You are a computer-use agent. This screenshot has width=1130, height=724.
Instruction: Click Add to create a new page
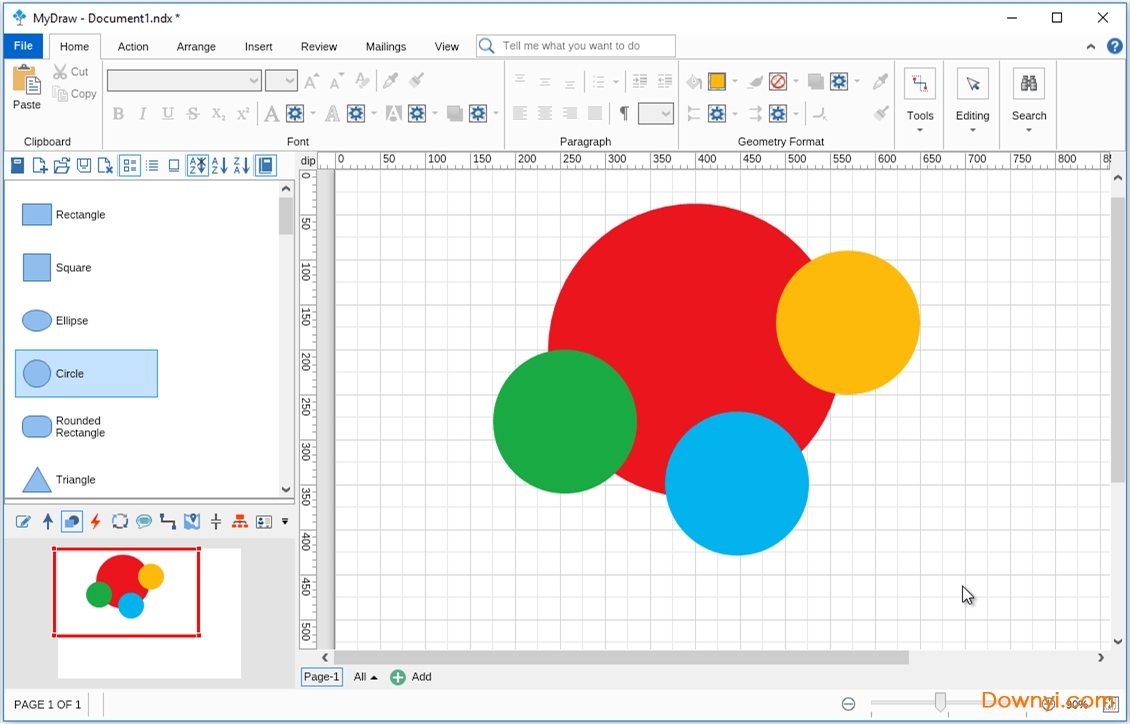pos(411,677)
